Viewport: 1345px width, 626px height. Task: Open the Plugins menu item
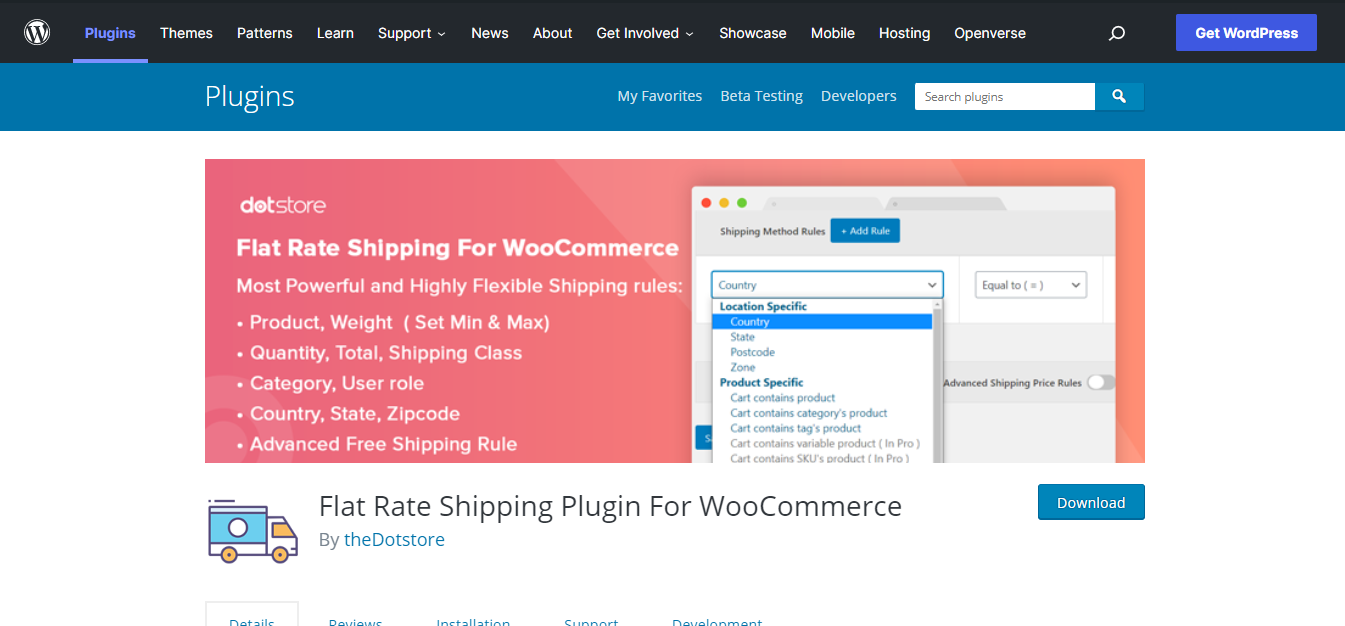(110, 33)
